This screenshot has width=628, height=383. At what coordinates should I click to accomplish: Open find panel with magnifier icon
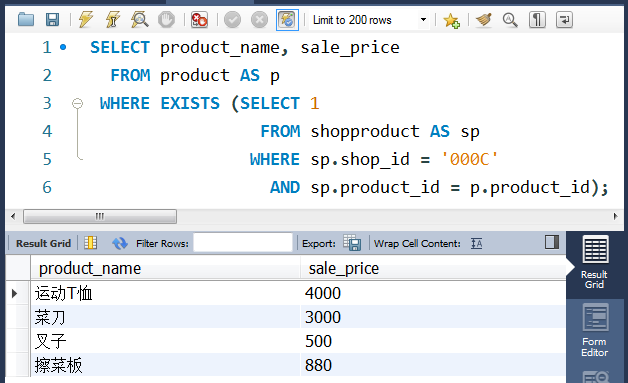[510, 19]
